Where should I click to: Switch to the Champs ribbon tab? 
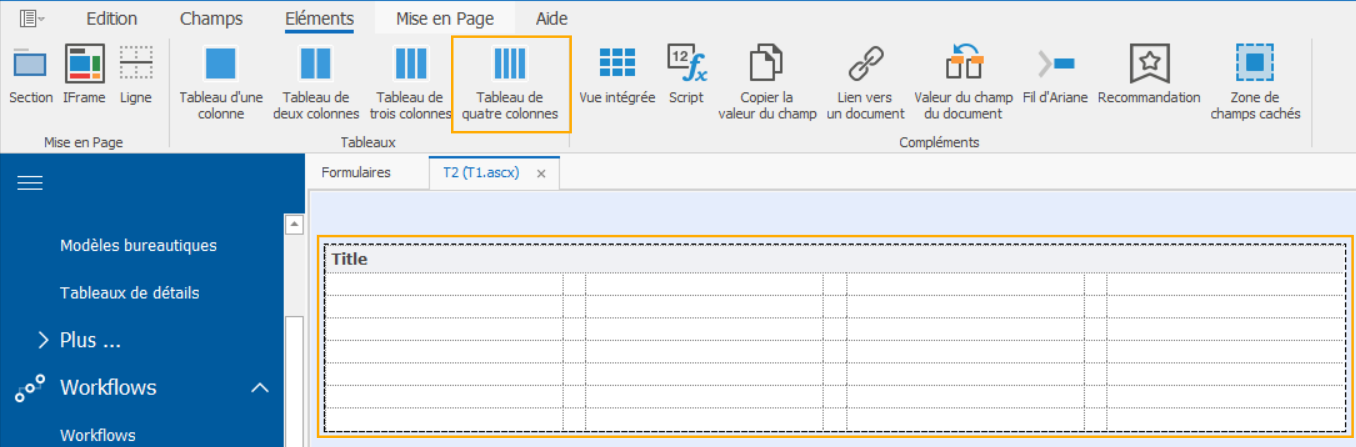click(x=210, y=18)
